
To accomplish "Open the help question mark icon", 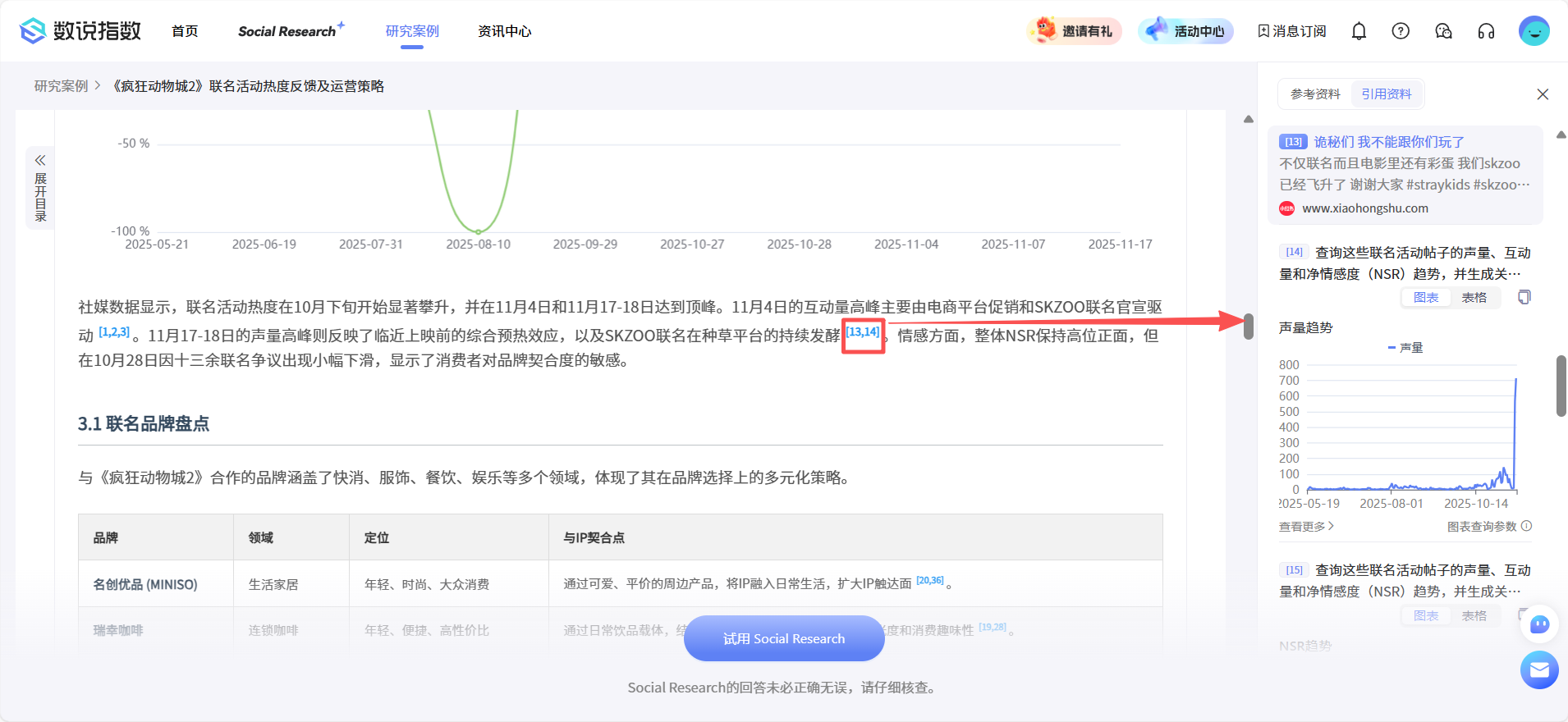I will point(1401,31).
